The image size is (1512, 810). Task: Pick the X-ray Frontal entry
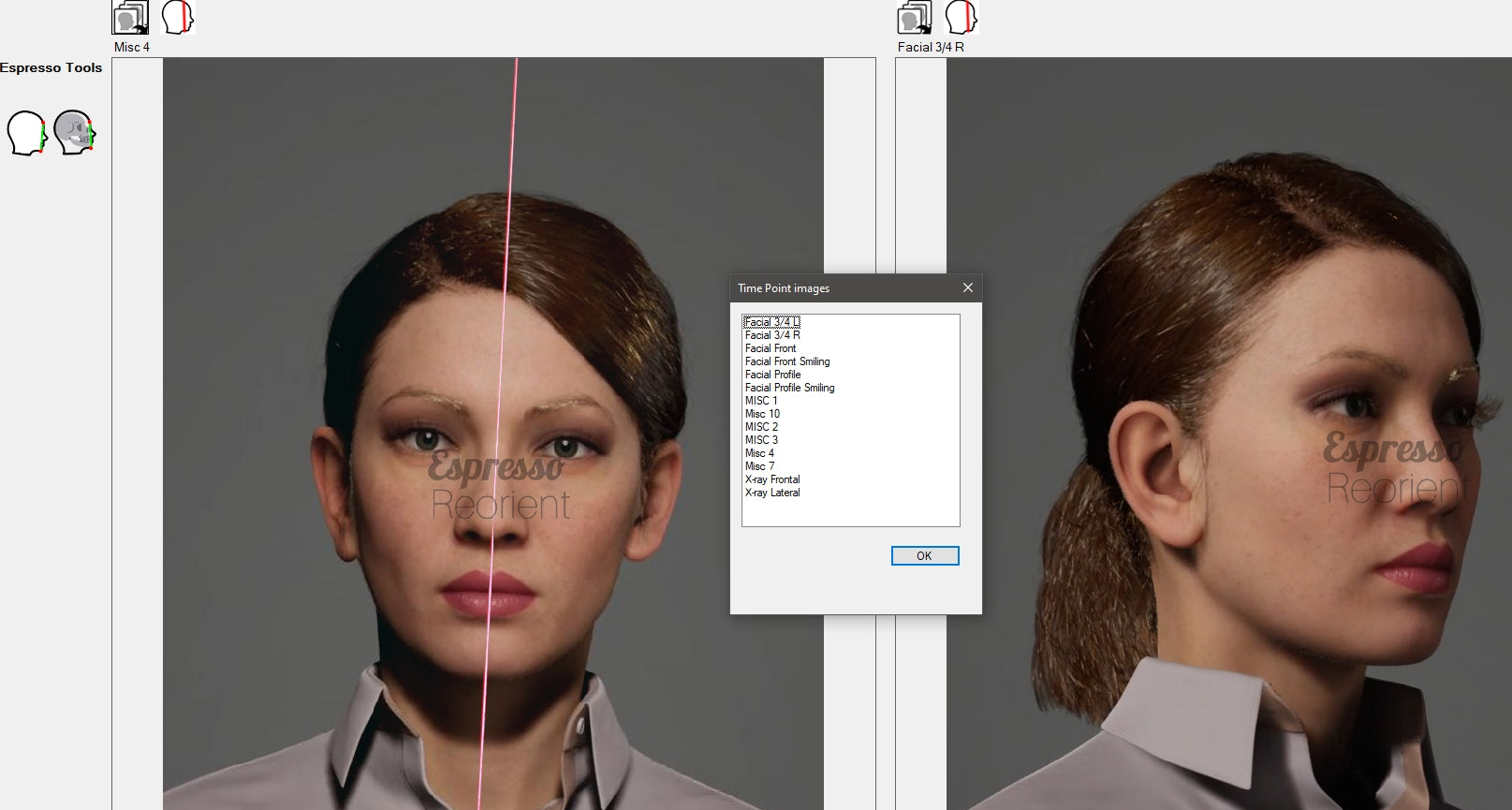(x=772, y=479)
